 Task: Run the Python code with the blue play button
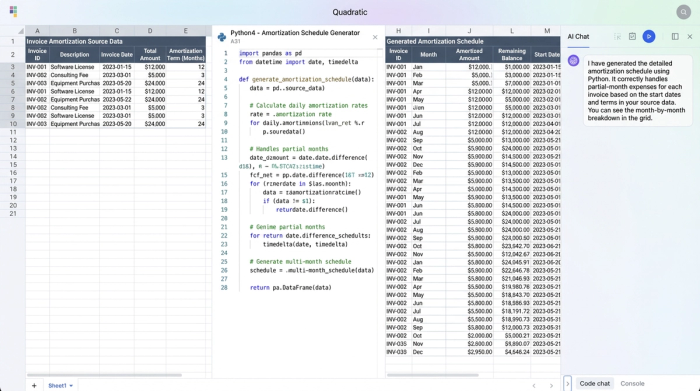[x=649, y=37]
